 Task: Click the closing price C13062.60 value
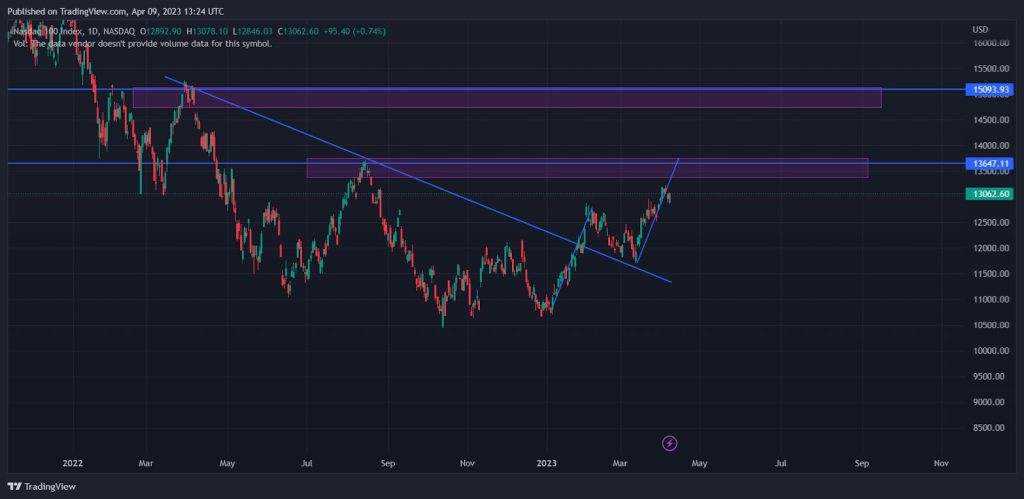[x=298, y=31]
